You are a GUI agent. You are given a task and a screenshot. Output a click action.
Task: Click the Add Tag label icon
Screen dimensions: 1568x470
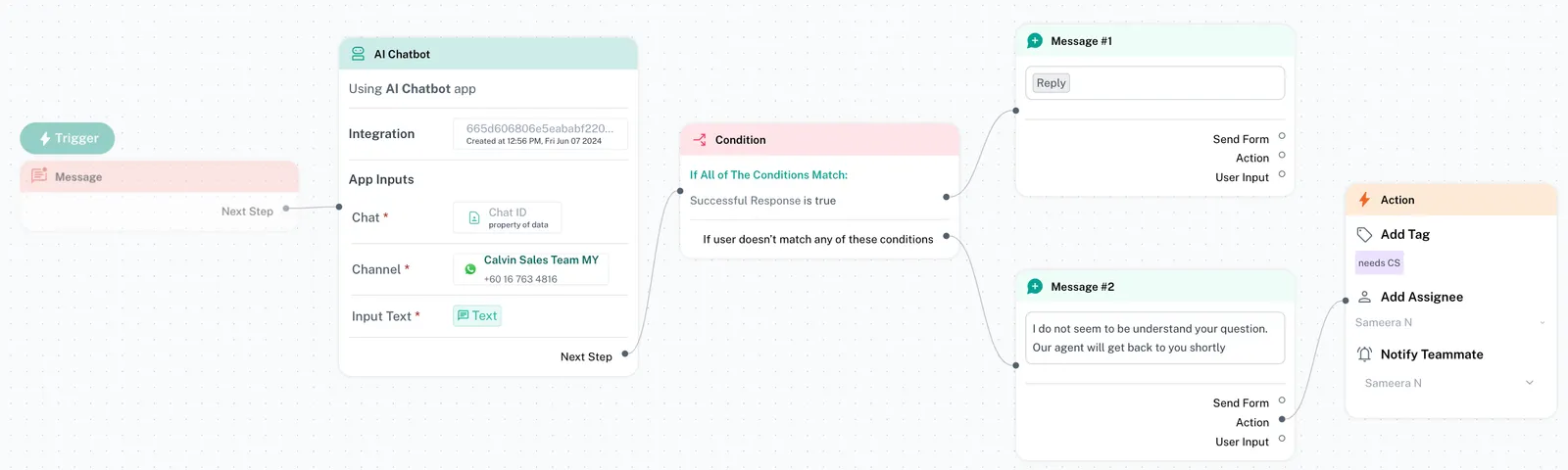pyautogui.click(x=1364, y=235)
